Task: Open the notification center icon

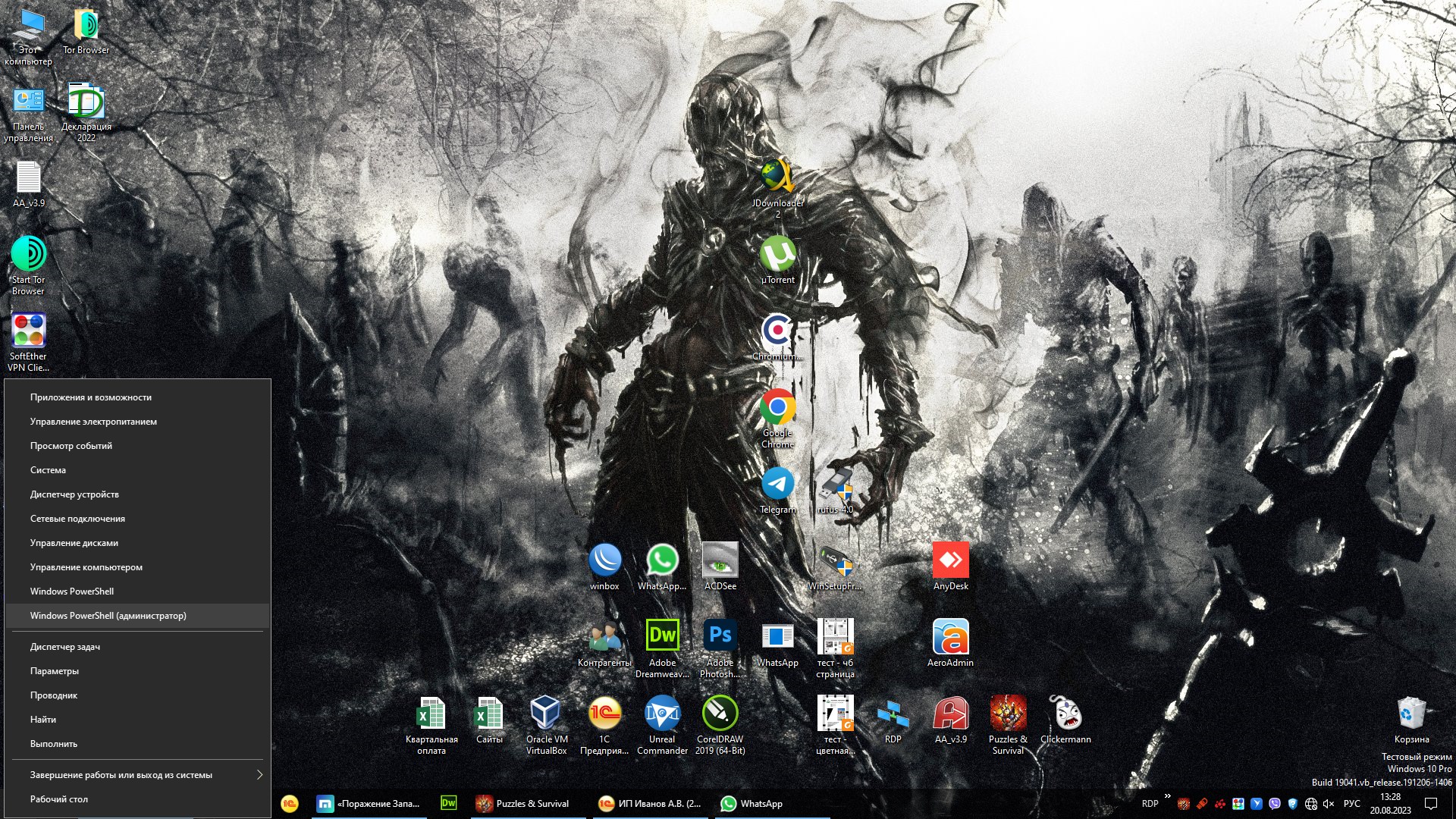Action: pyautogui.click(x=1431, y=804)
